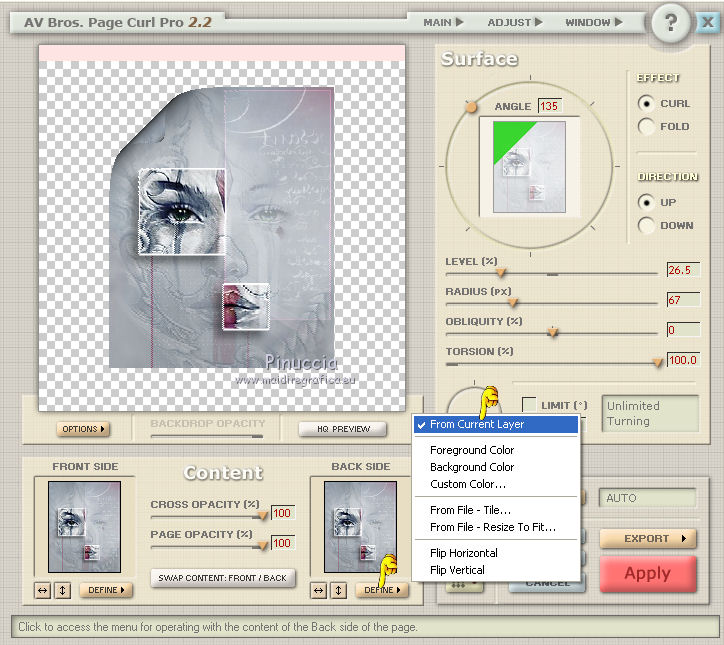Select Flip Horizontal in the menu
This screenshot has height=645, width=724.
pyautogui.click(x=496, y=553)
